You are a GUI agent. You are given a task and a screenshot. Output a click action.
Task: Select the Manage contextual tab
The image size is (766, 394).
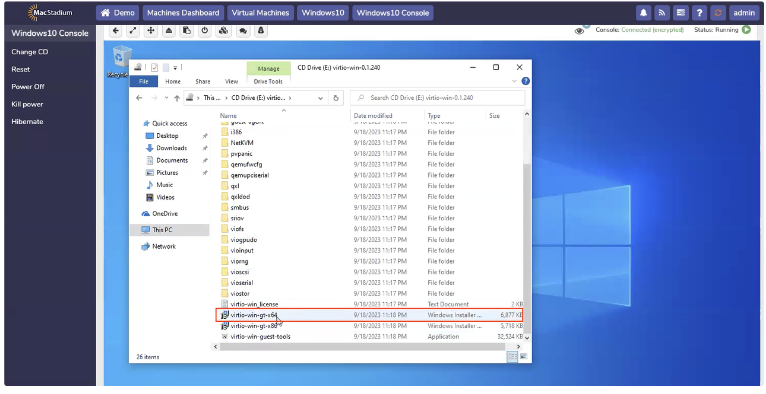(268, 69)
